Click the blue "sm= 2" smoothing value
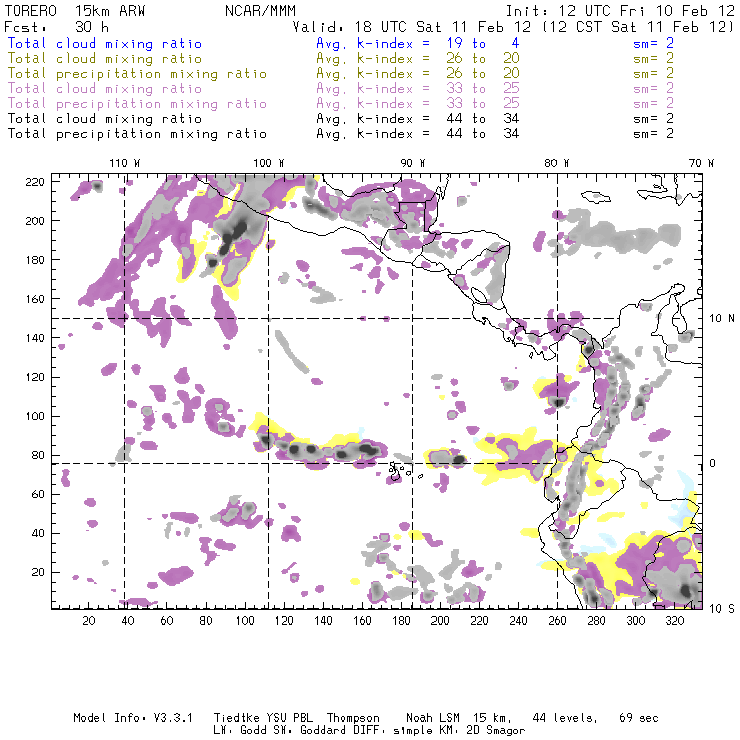740x740 pixels. (654, 43)
